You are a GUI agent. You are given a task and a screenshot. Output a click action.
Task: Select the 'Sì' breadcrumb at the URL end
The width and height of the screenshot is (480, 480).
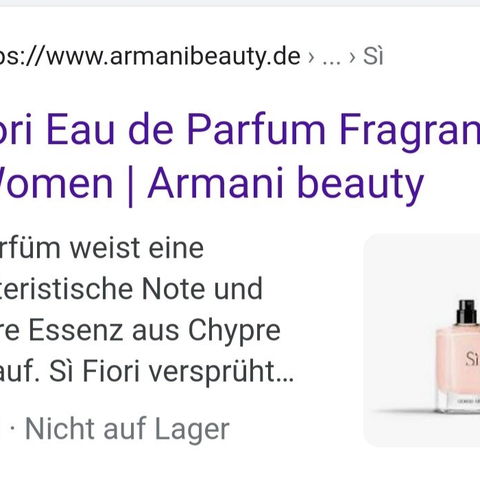point(373,56)
